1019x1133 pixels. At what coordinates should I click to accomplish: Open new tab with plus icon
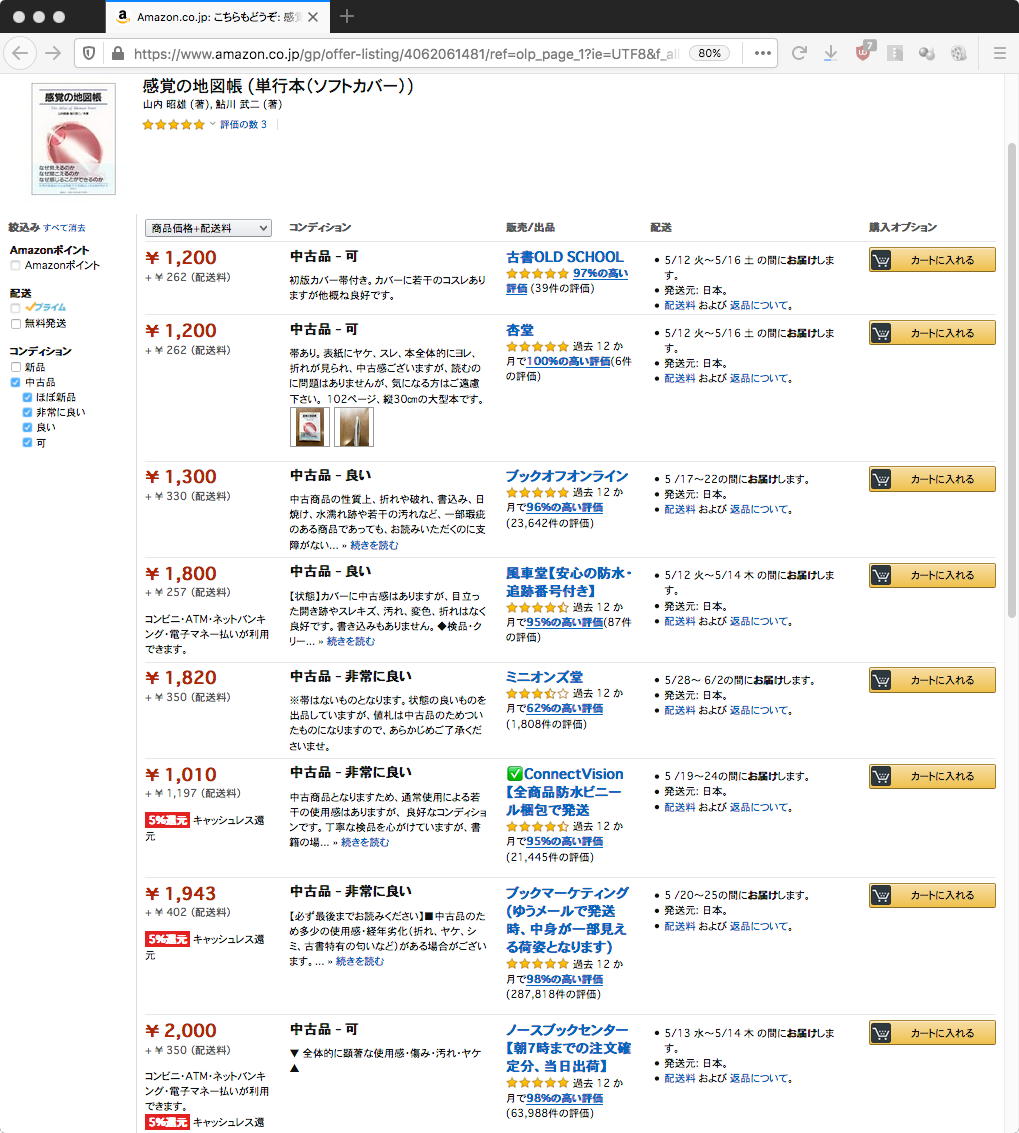click(347, 16)
